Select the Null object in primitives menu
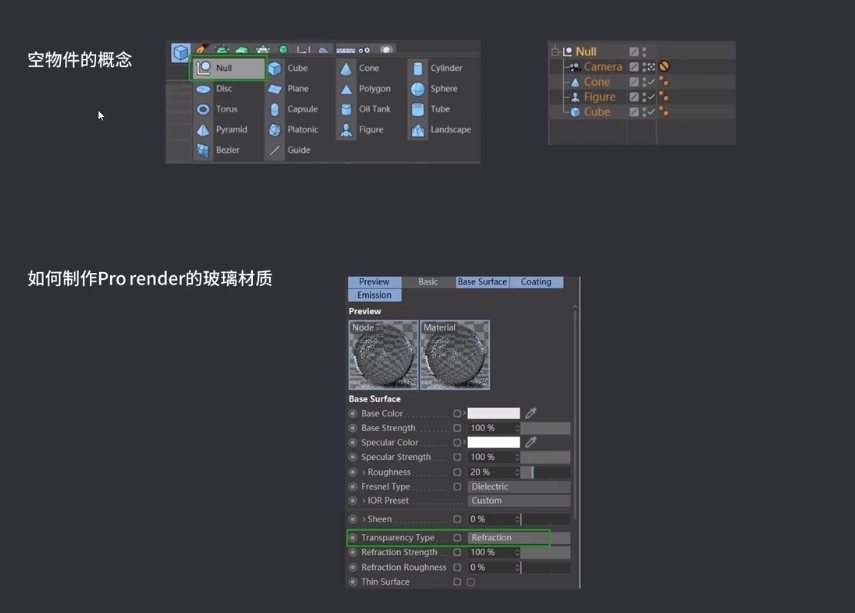Image resolution: width=855 pixels, height=613 pixels. click(228, 68)
